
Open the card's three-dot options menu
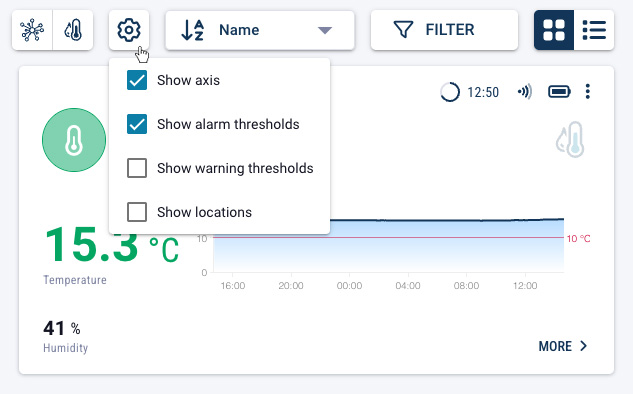tap(587, 92)
